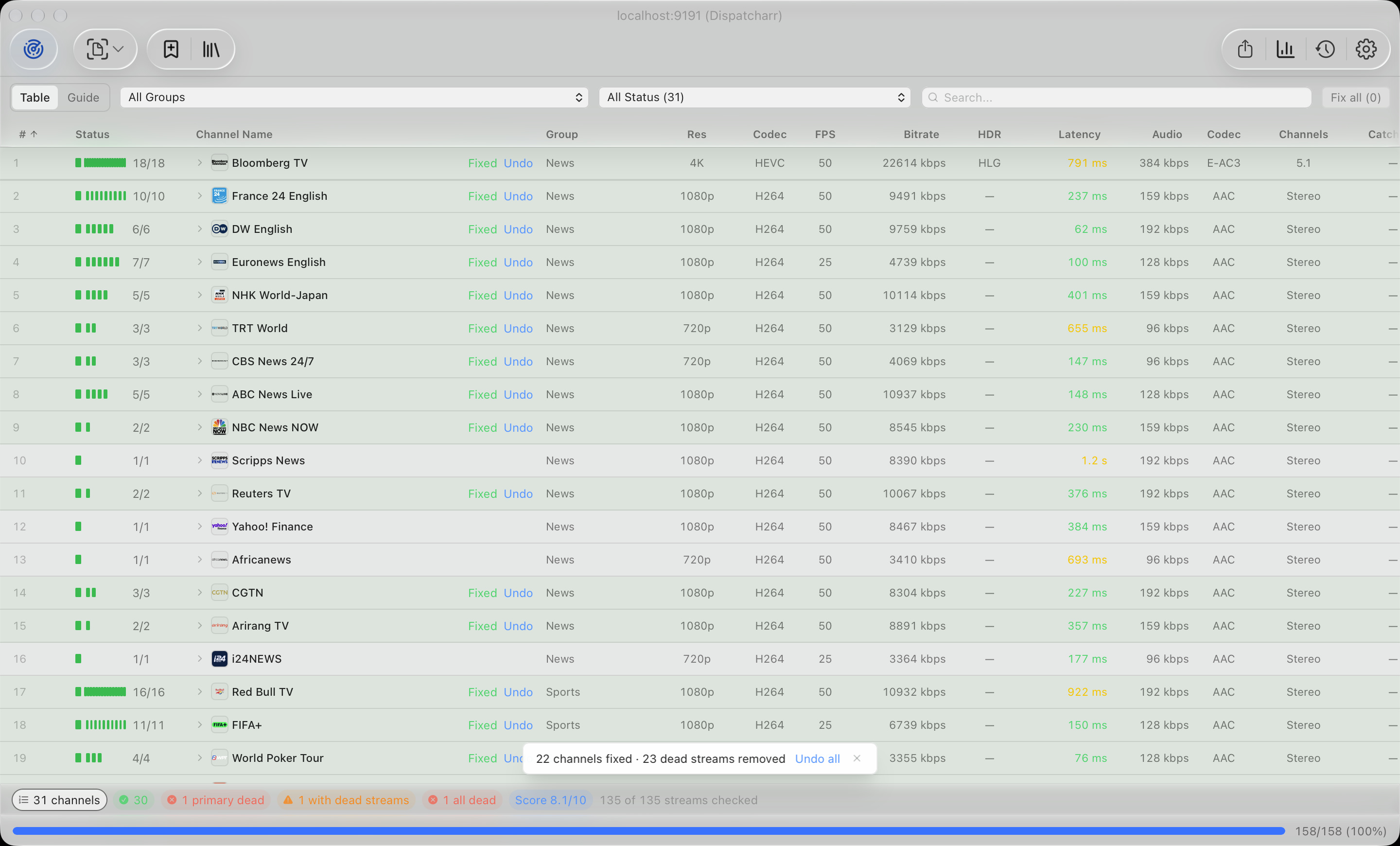Screen dimensions: 1400x846
Task: Click the Scripps News logo icon
Action: [219, 460]
